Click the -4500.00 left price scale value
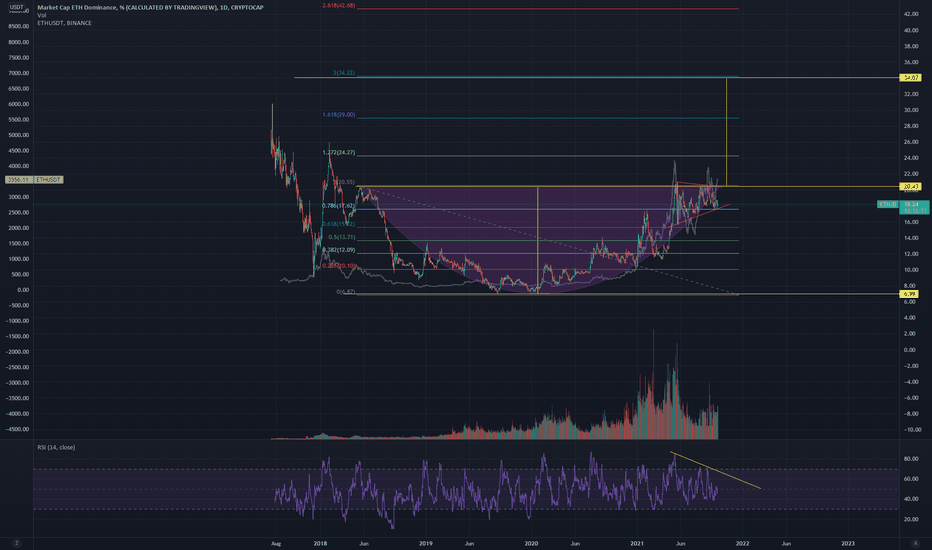Screen dimensions: 932x550 pos(17,429)
